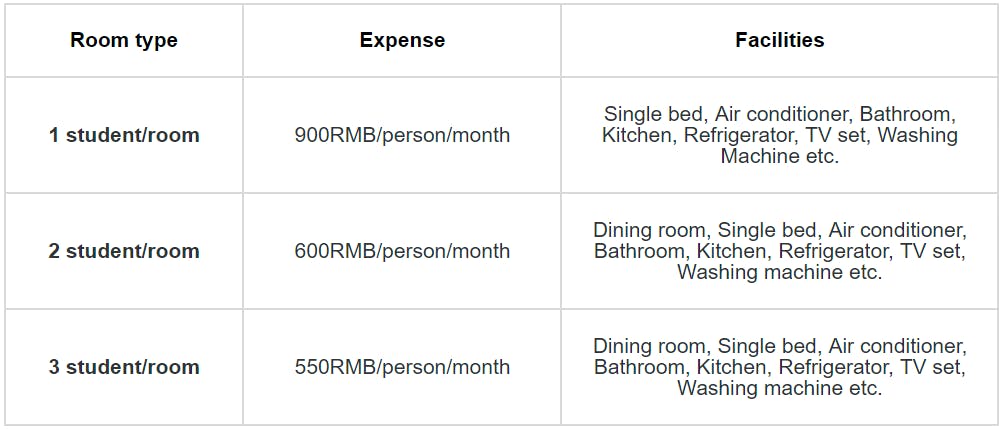Click the 900RMB/person/month expense cell

pos(402,135)
